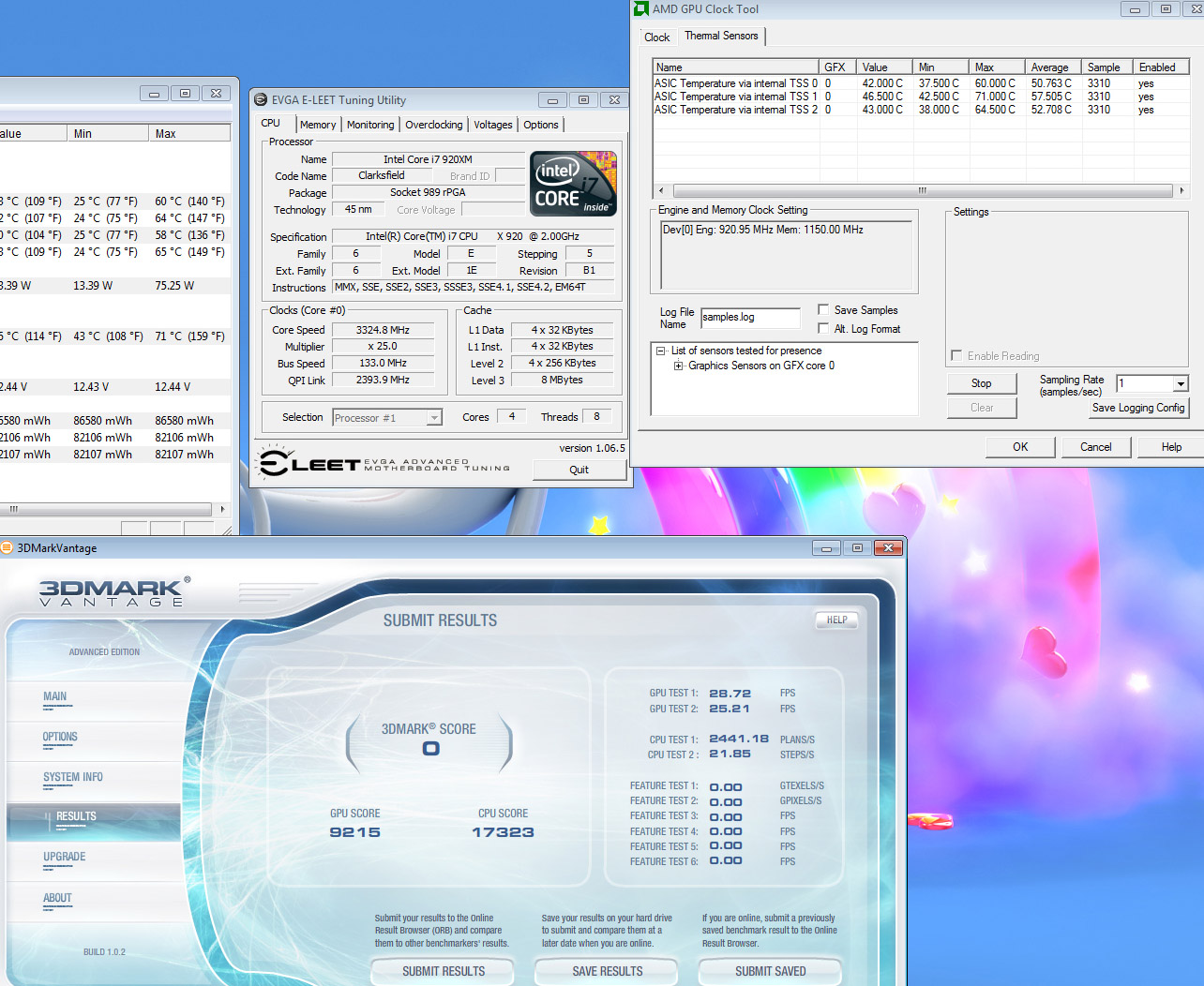
Task: Switch to the Memory tab in E-LEET
Action: click(318, 125)
